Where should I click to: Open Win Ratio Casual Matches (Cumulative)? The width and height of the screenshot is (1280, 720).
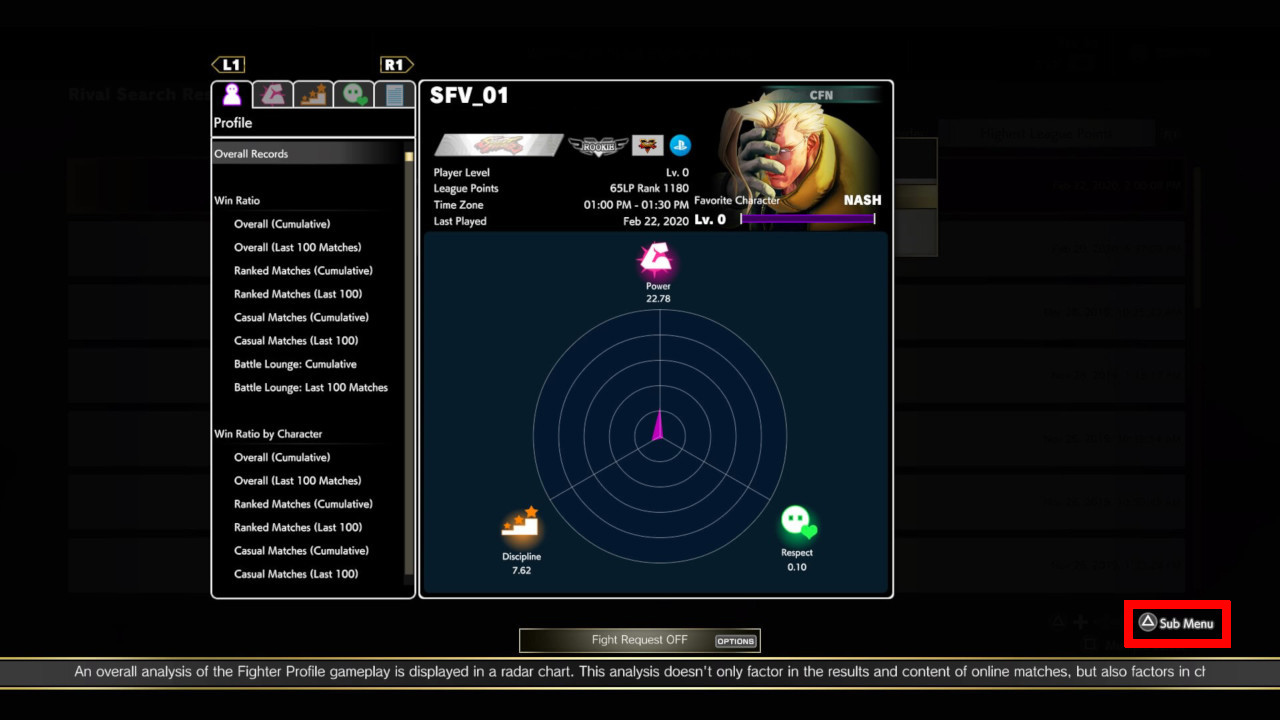[x=301, y=317]
